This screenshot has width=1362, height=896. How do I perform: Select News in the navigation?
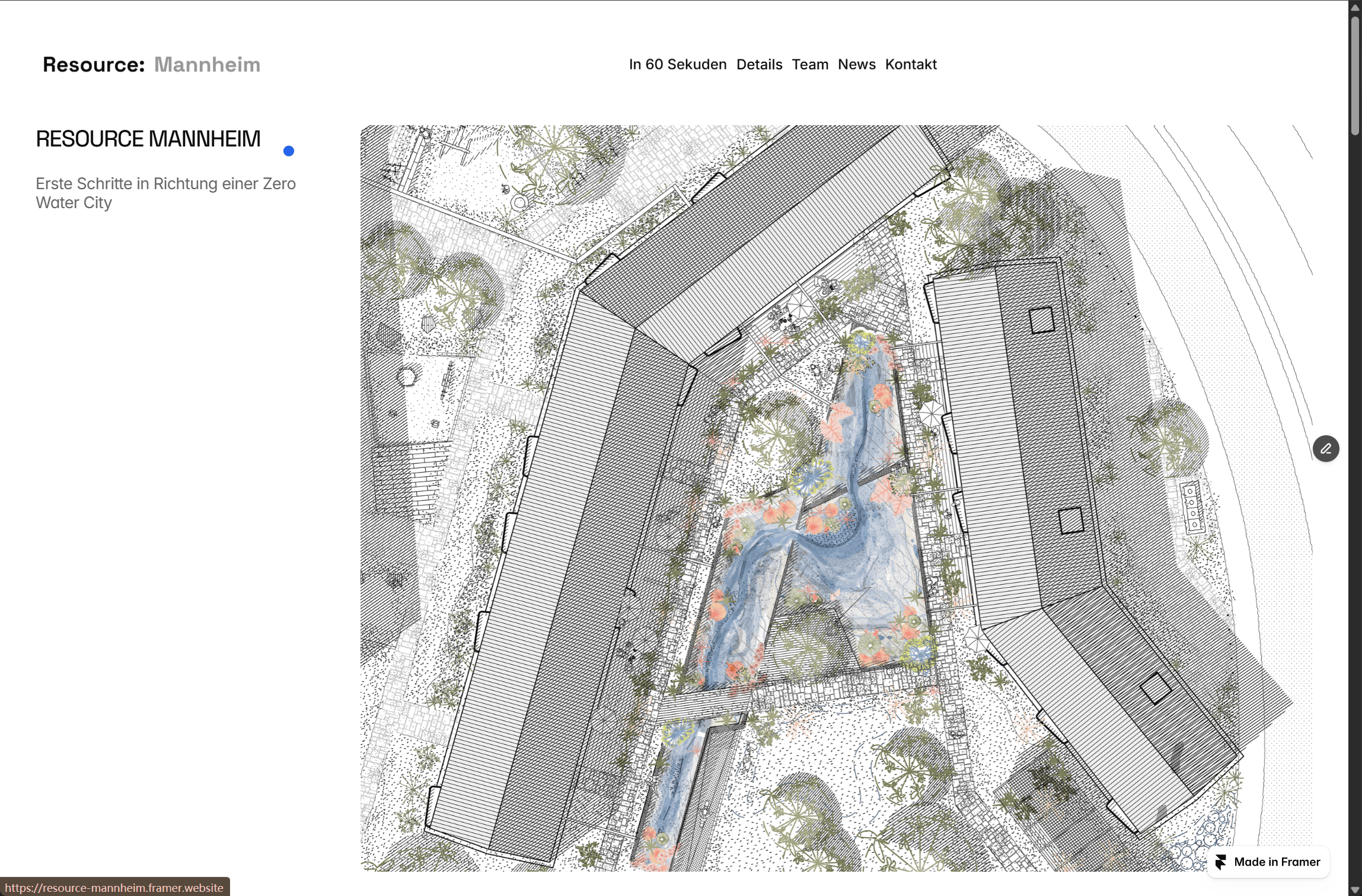[856, 65]
